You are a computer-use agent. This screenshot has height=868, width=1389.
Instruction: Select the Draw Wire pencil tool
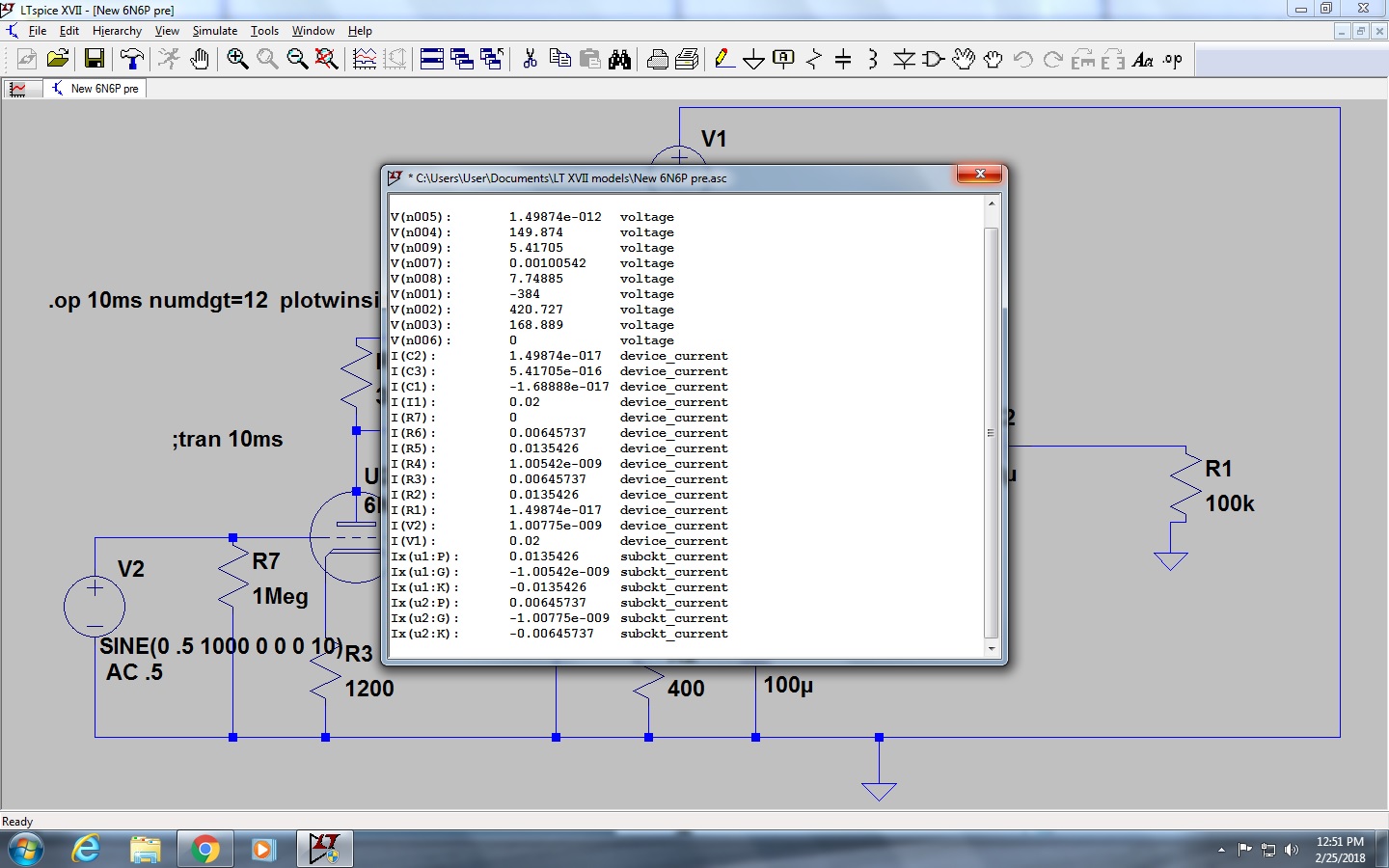point(724,60)
